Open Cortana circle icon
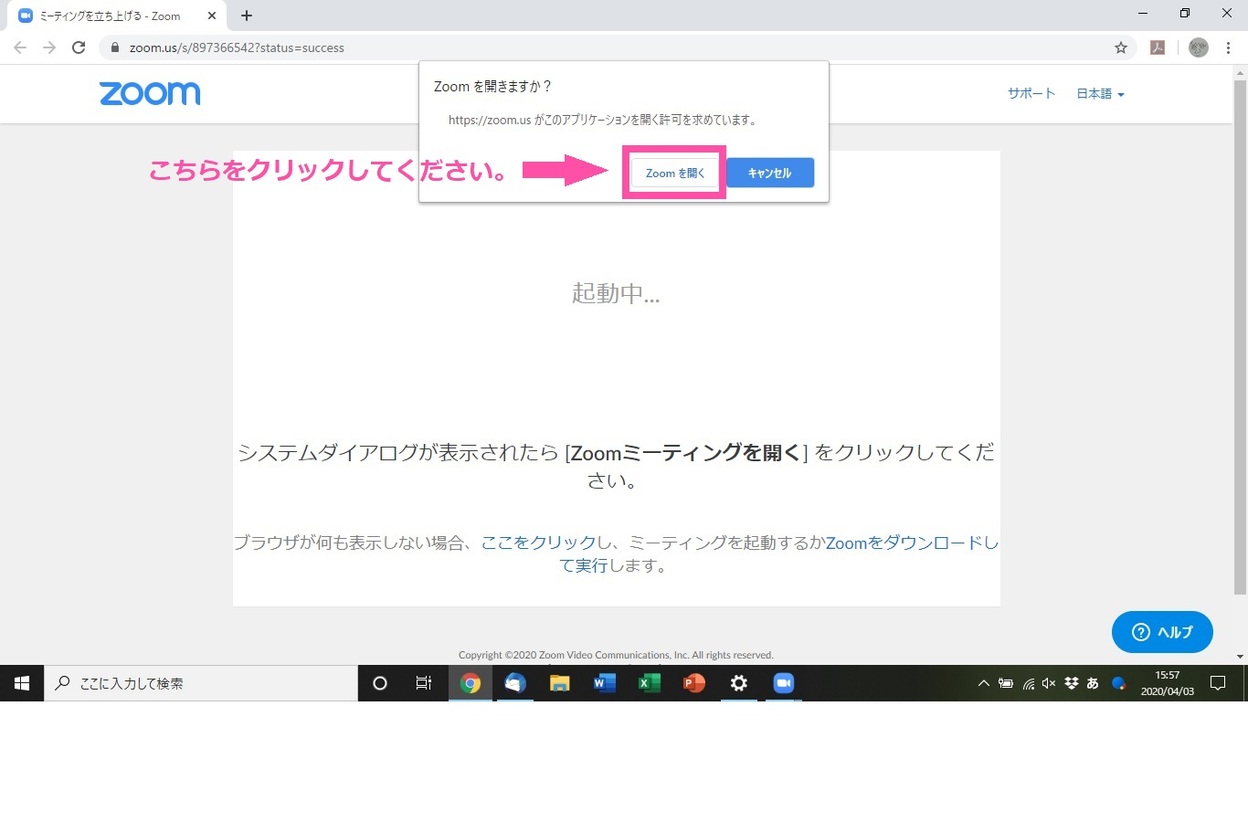The height and width of the screenshot is (822, 1248). 379,683
